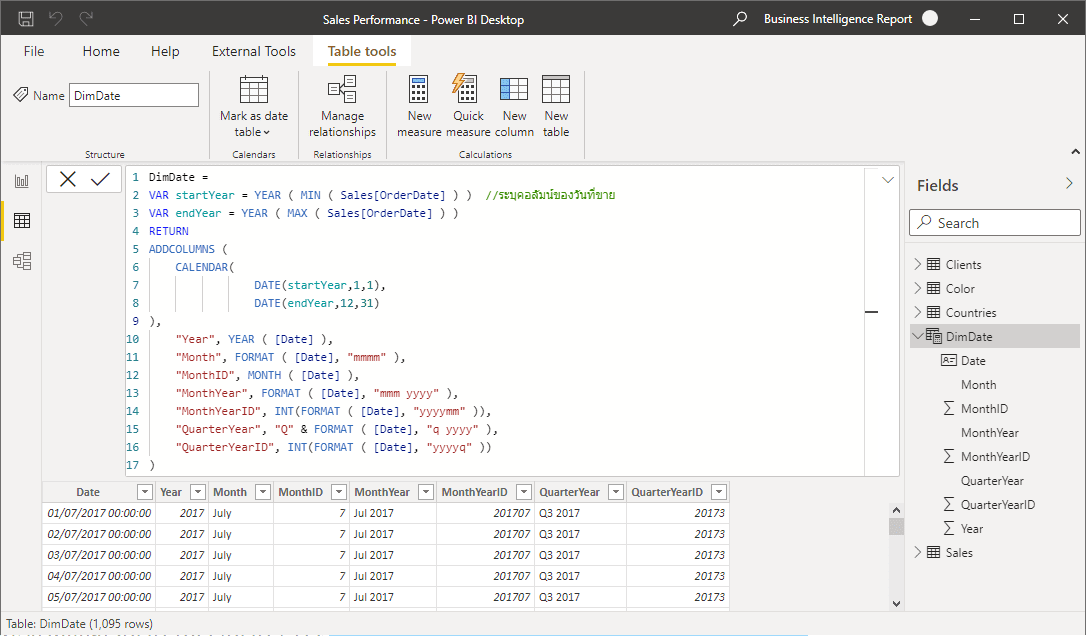Click the Save icon in title bar
Viewport: 1086px width, 636px height.
pos(25,18)
